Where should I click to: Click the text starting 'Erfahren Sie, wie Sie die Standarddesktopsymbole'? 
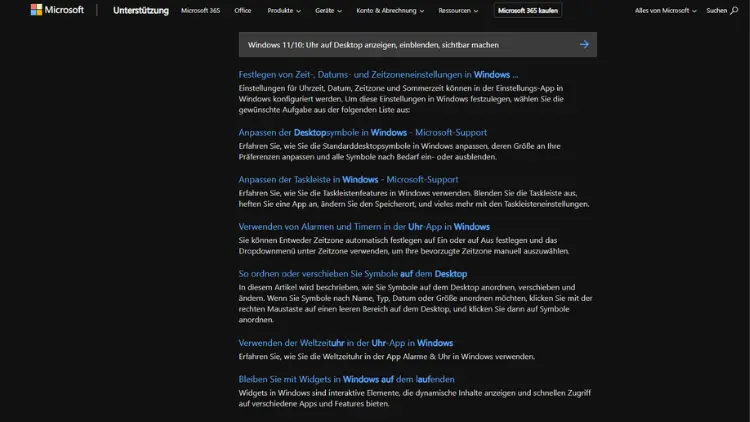coord(399,151)
